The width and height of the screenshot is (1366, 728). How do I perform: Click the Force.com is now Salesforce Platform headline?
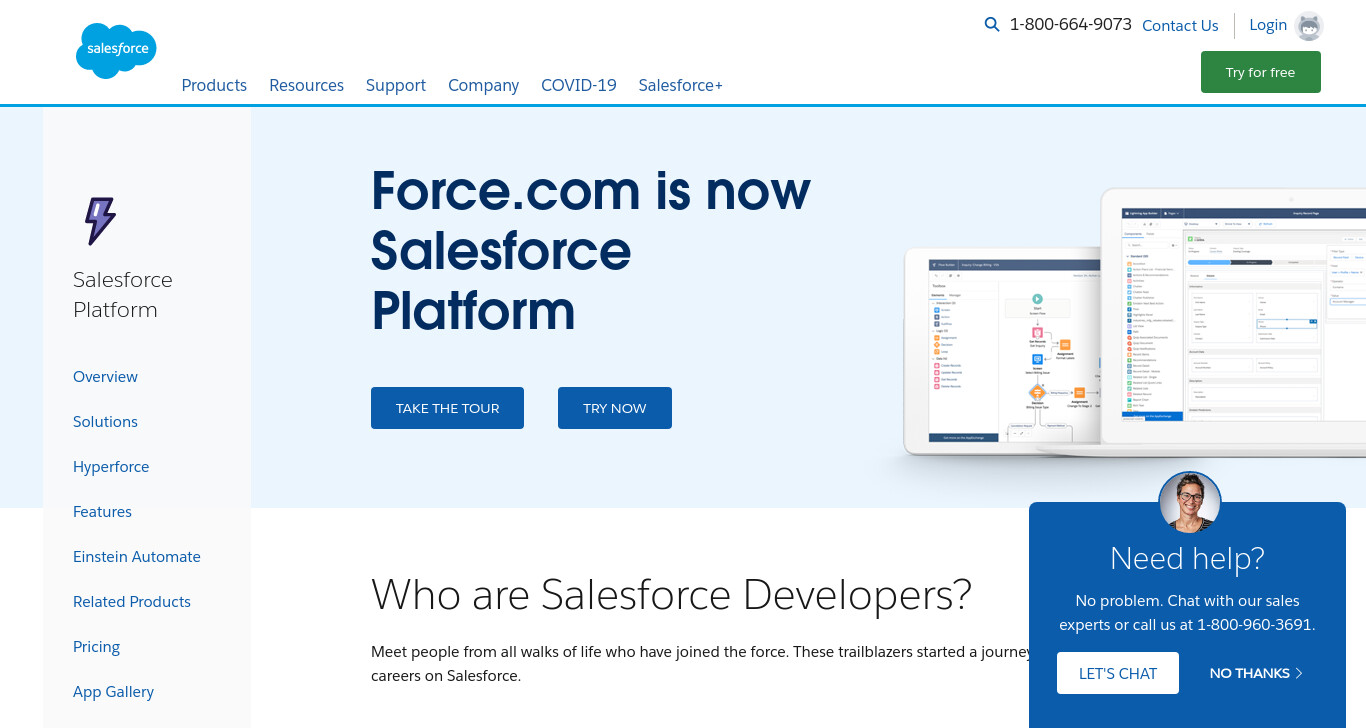[x=591, y=250]
